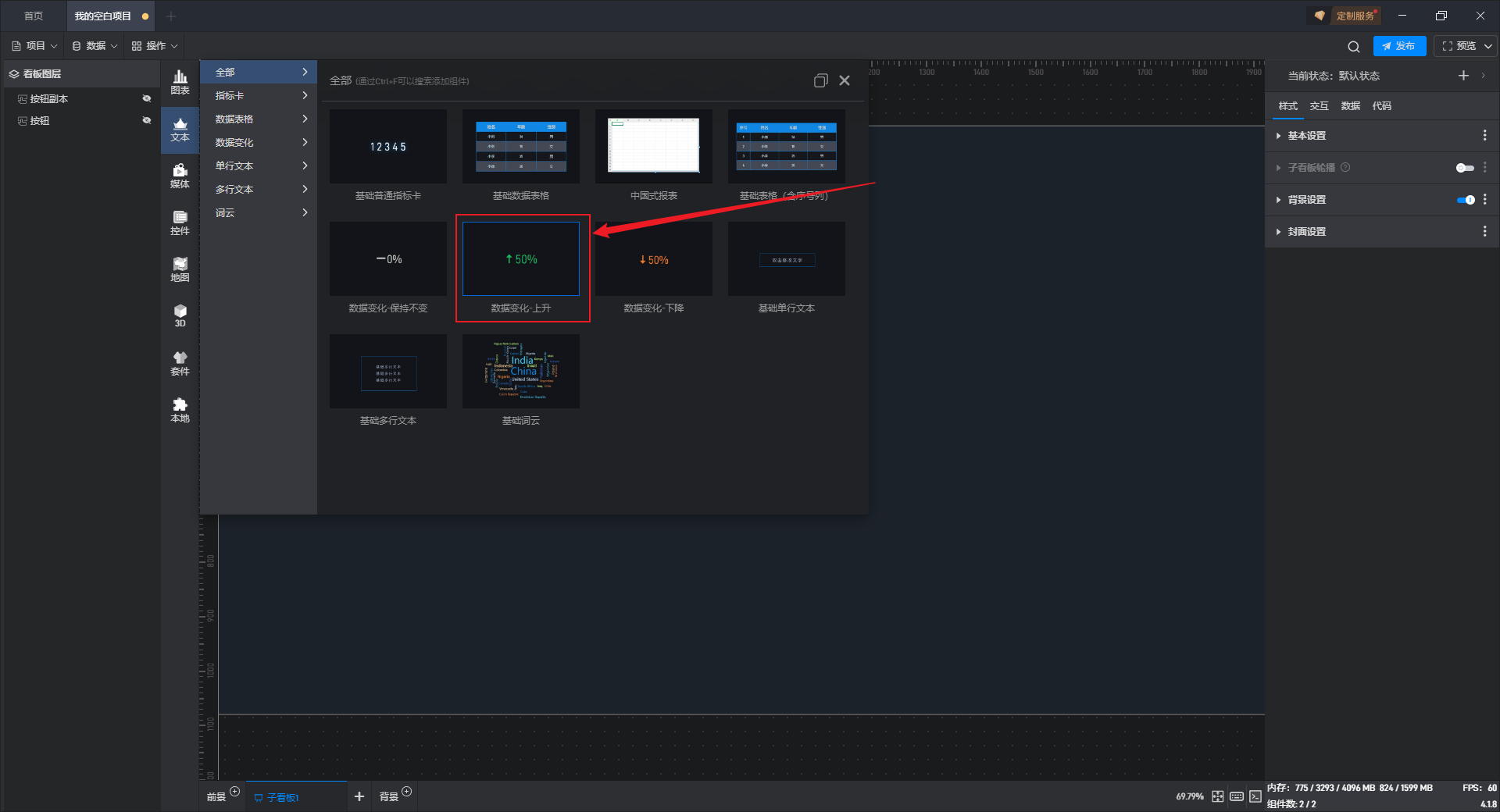Expand the 基本设置 section
Image resolution: width=1500 pixels, height=812 pixels.
(1306, 136)
